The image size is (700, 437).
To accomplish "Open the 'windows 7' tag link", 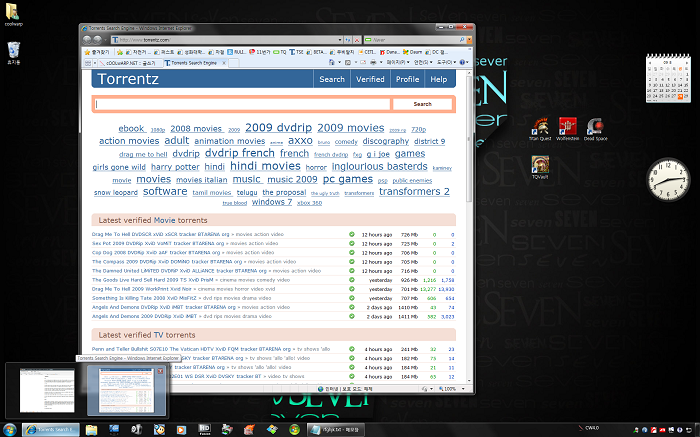I will (x=272, y=202).
